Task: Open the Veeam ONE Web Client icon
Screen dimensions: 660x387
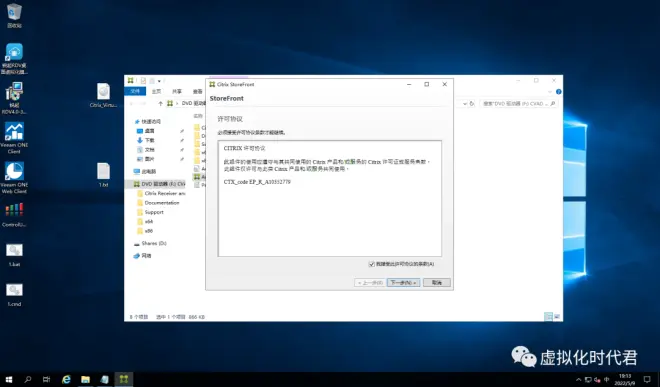Action: pyautogui.click(x=14, y=177)
